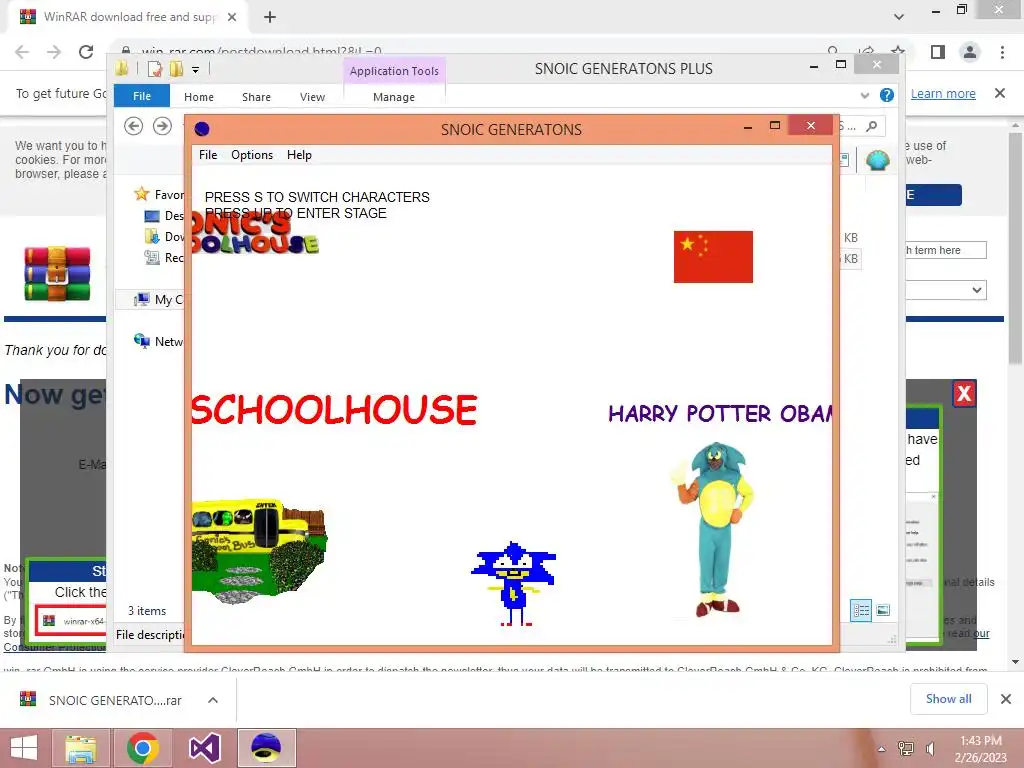Switch to the Home ribbon tab

(199, 97)
